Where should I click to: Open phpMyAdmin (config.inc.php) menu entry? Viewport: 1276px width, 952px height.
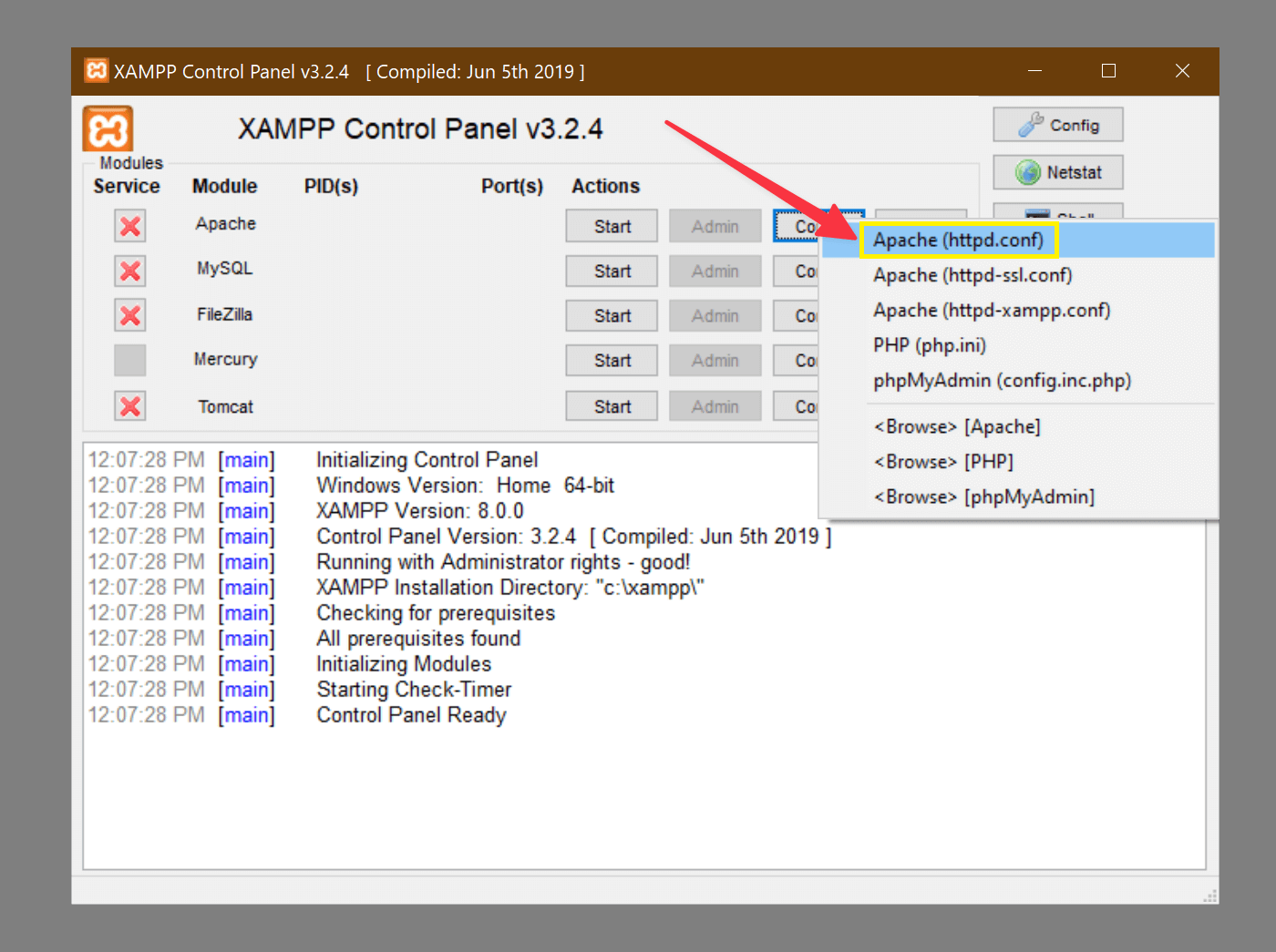[1018, 380]
